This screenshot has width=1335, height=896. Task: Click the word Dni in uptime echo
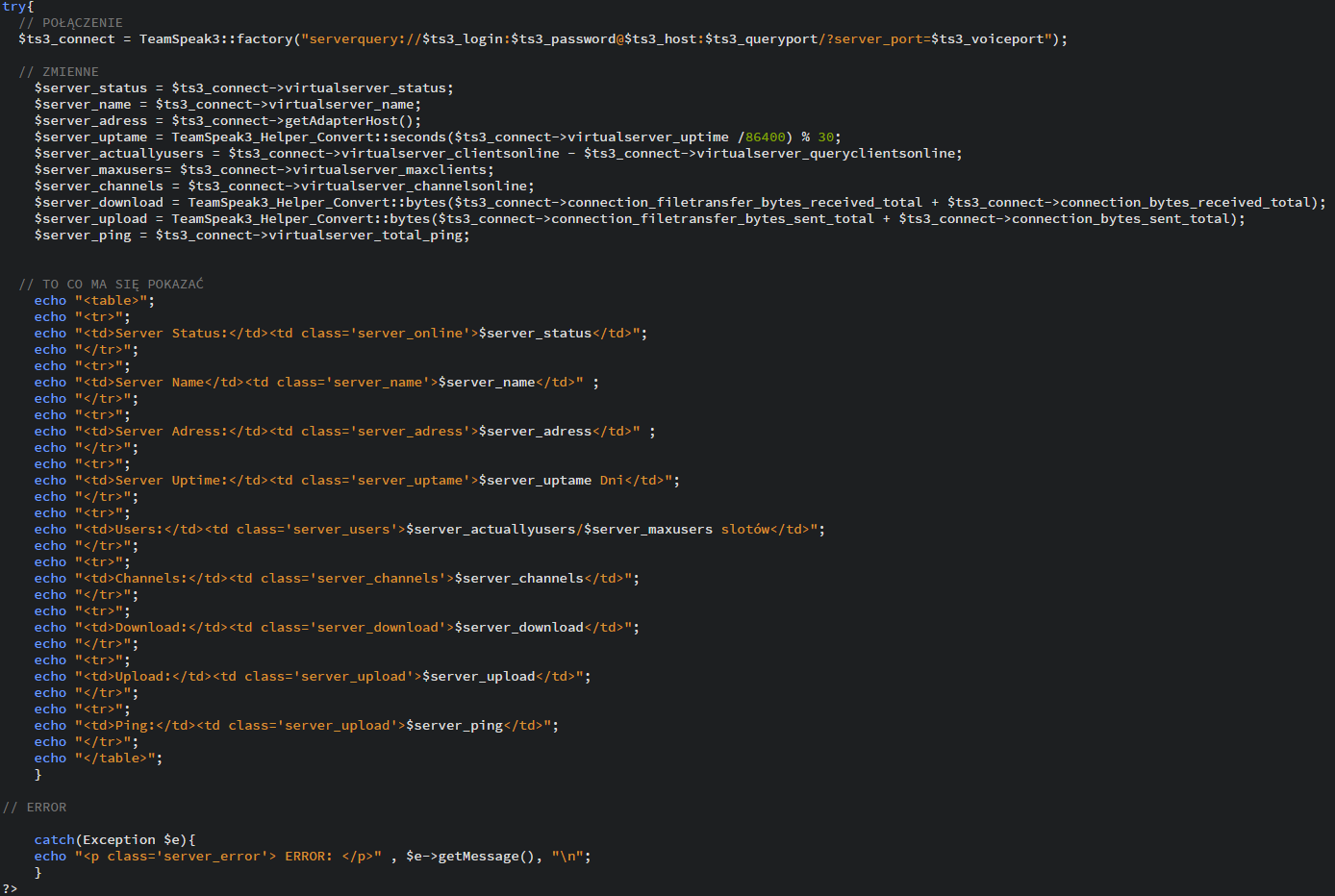(612, 481)
